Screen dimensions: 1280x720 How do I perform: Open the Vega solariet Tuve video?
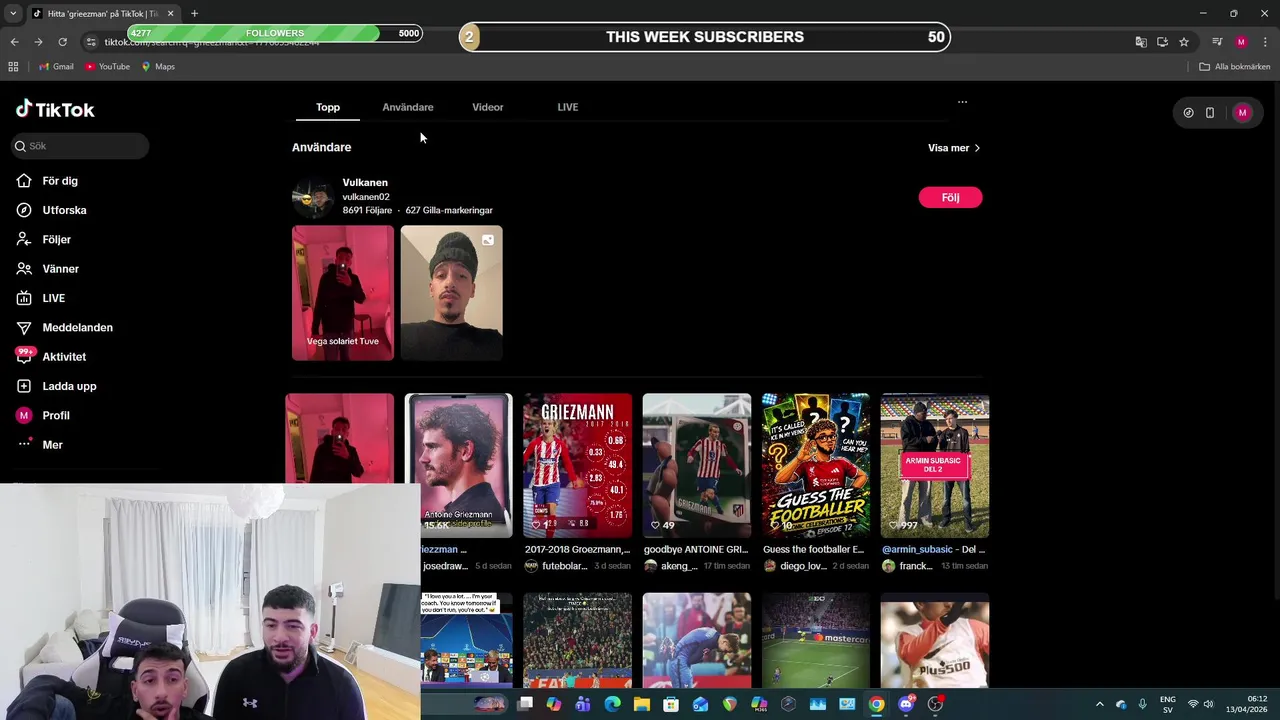click(343, 292)
